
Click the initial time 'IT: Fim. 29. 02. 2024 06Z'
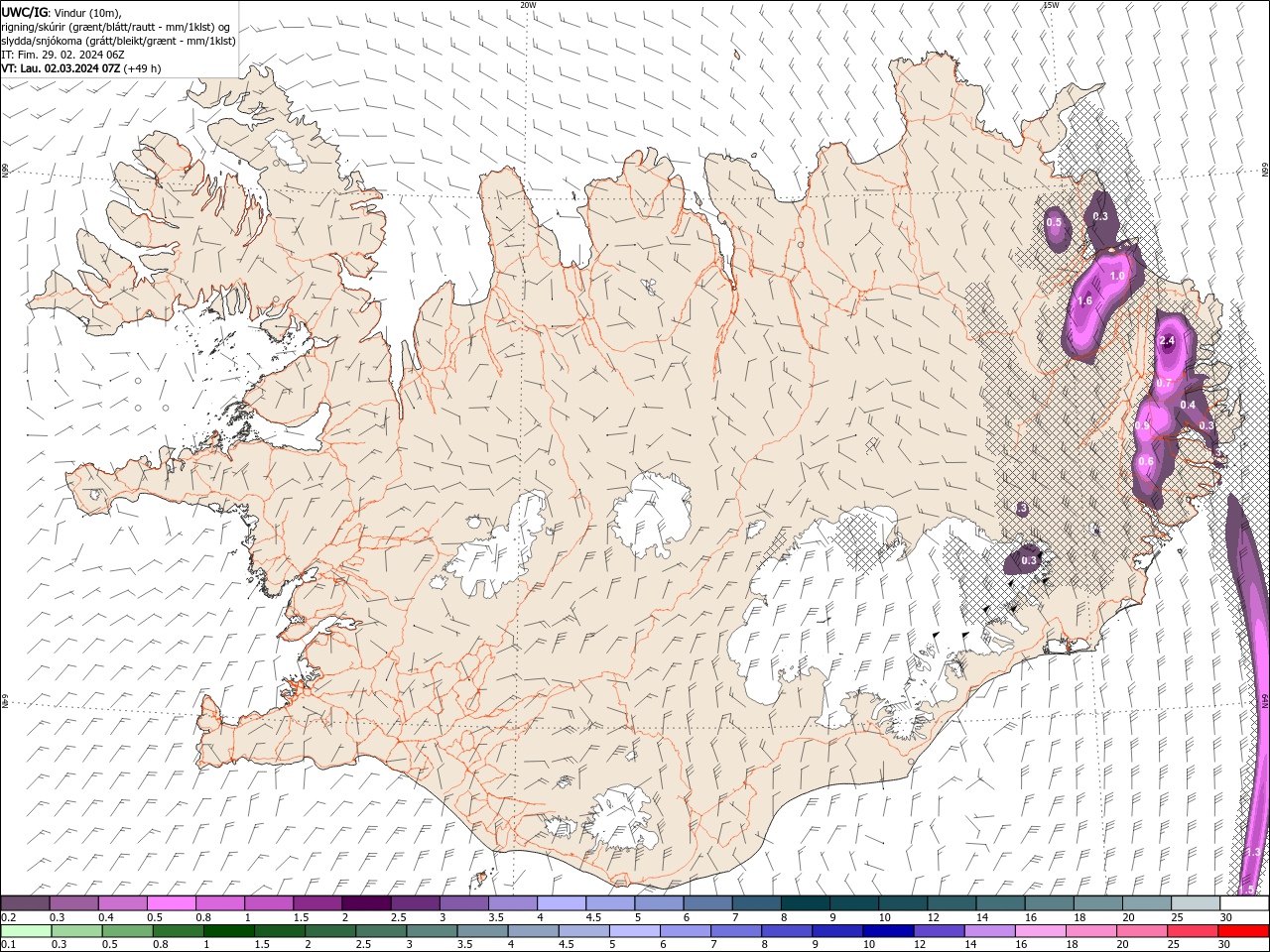tap(63, 55)
